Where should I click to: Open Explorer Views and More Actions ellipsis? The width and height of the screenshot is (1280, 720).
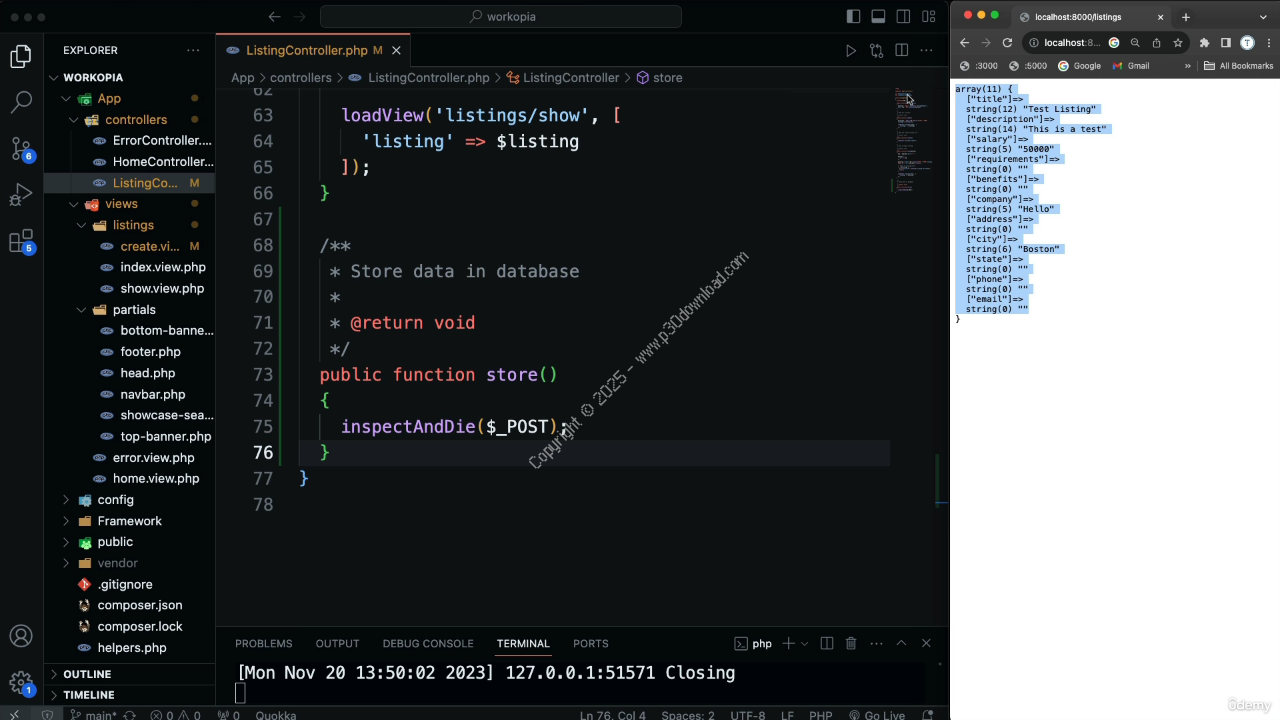pos(193,50)
